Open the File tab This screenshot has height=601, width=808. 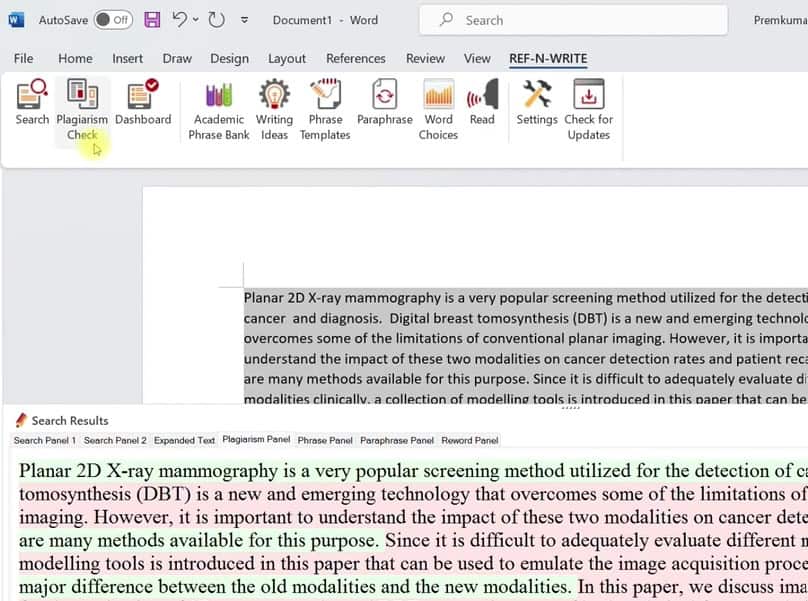(23, 58)
